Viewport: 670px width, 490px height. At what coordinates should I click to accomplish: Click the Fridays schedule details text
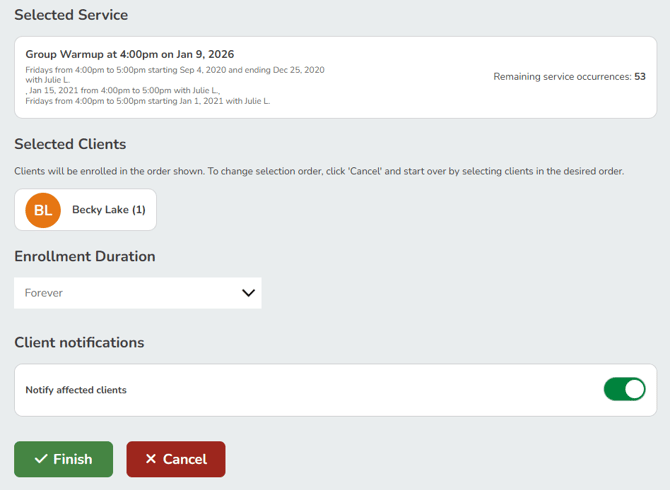tap(174, 71)
